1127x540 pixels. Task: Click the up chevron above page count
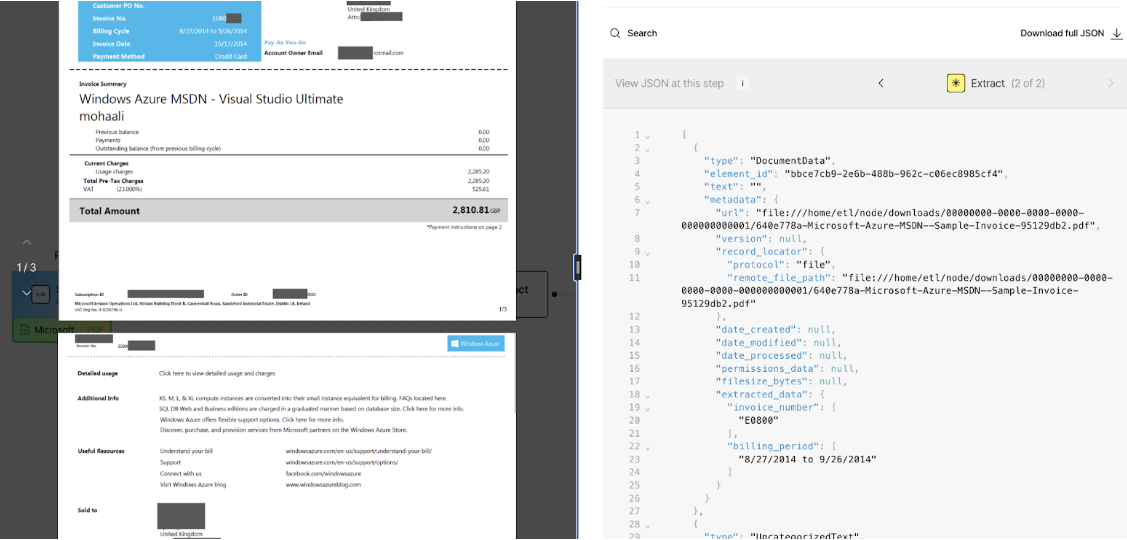[x=27, y=243]
